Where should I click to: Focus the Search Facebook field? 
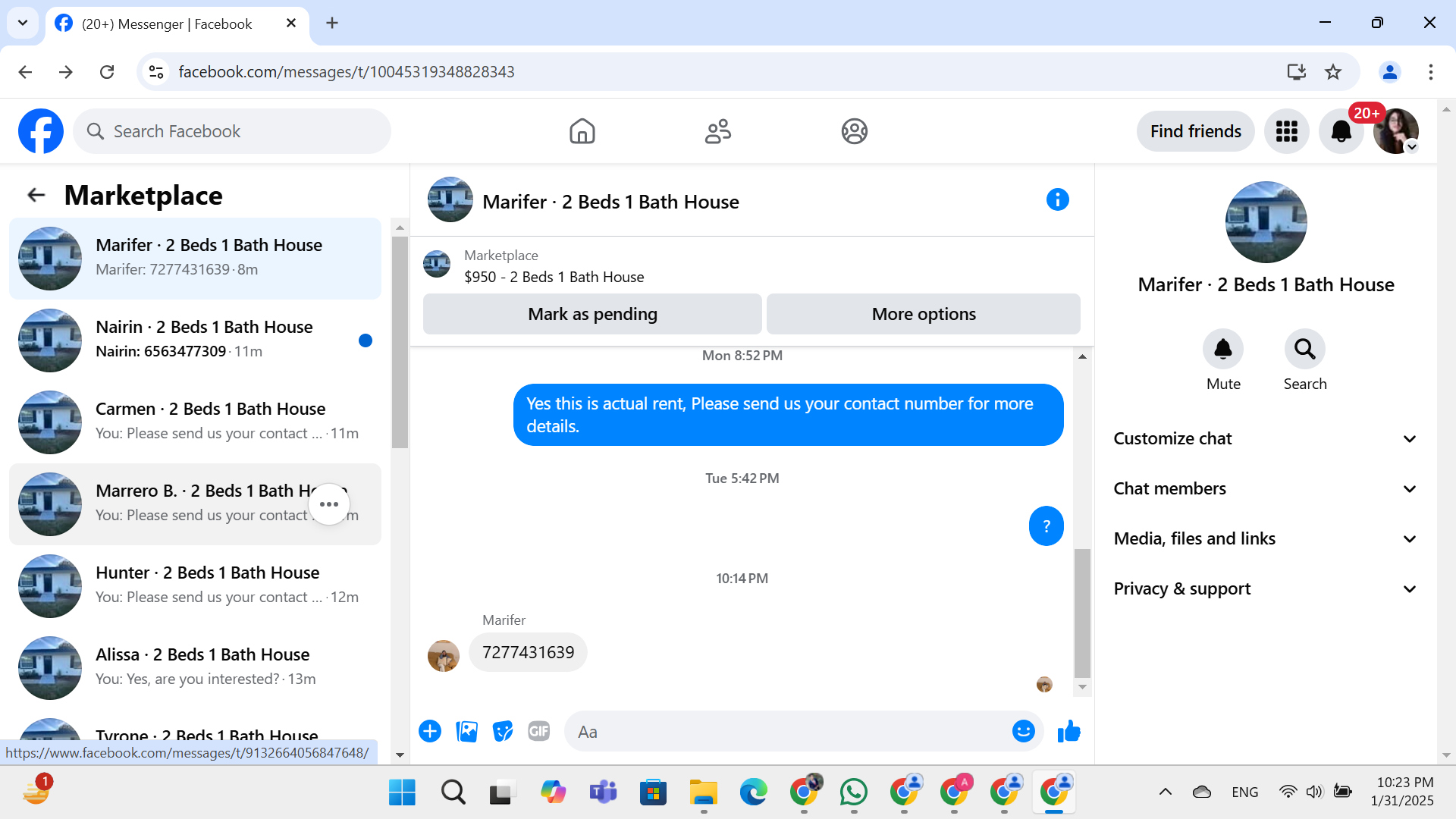coord(232,131)
